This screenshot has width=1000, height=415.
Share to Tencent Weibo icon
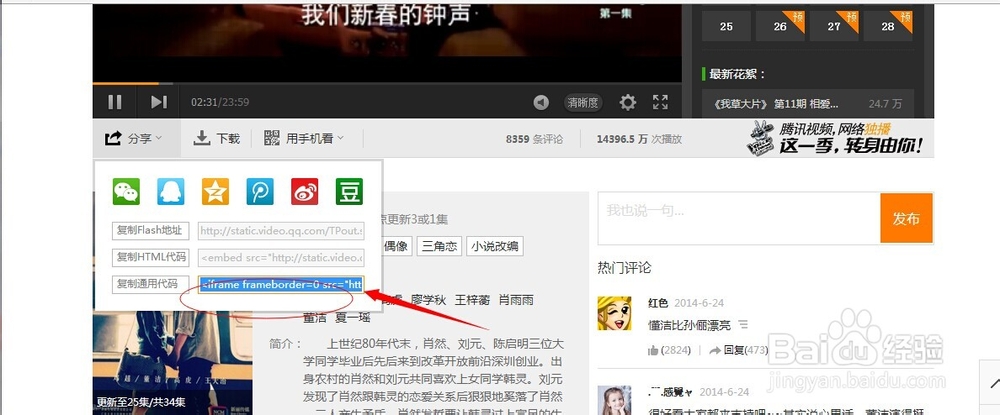(x=260, y=191)
